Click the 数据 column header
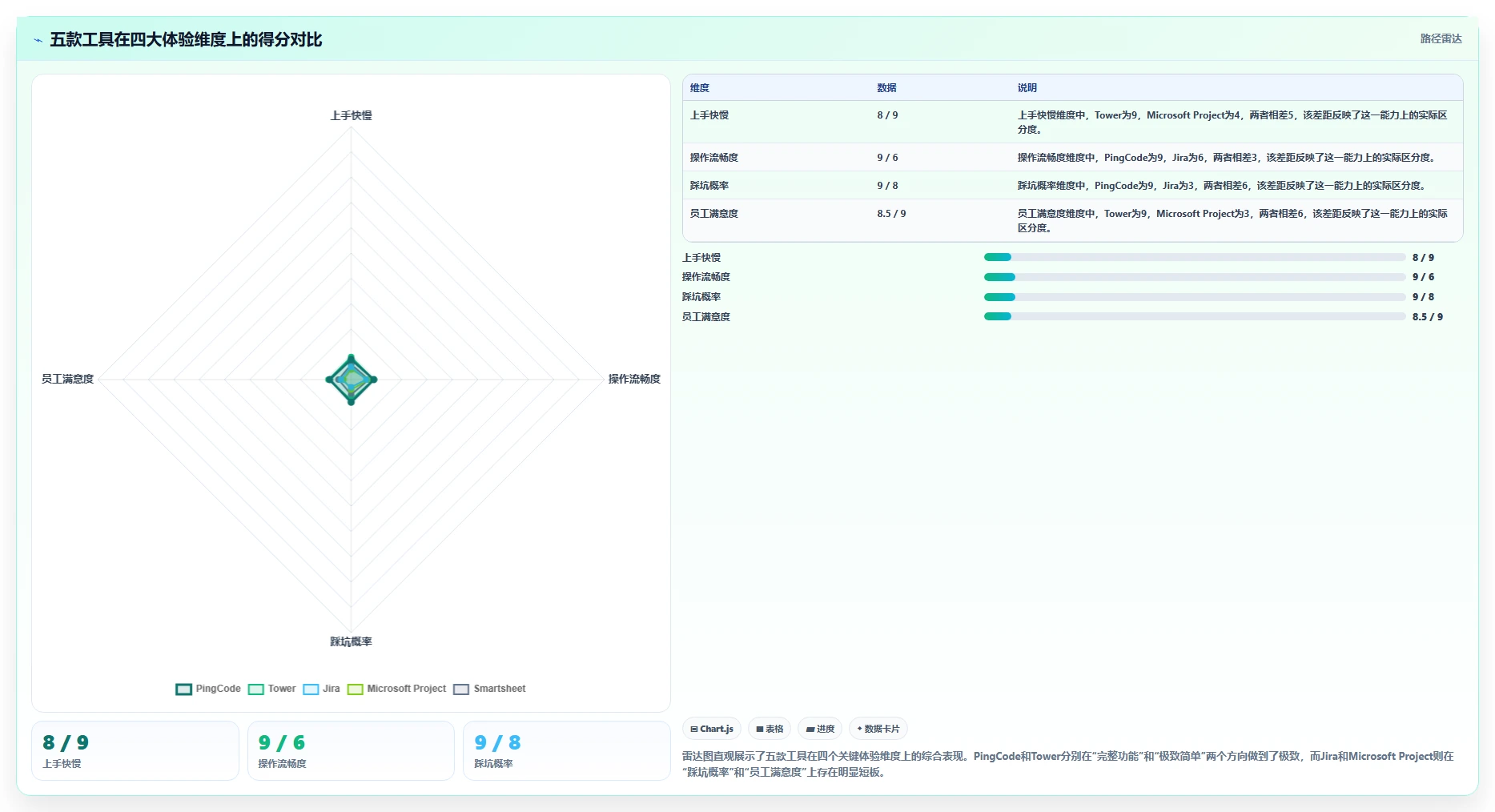 [x=886, y=88]
